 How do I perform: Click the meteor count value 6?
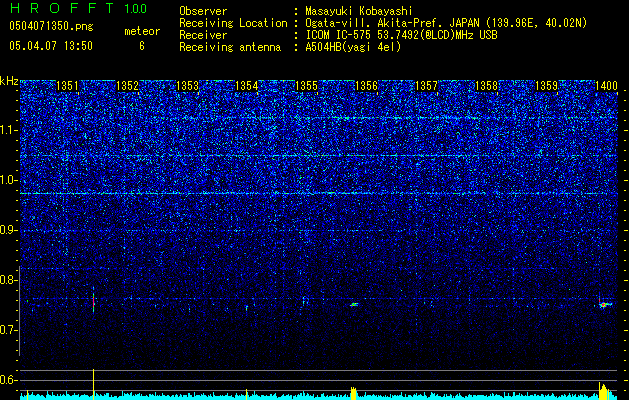(142, 46)
